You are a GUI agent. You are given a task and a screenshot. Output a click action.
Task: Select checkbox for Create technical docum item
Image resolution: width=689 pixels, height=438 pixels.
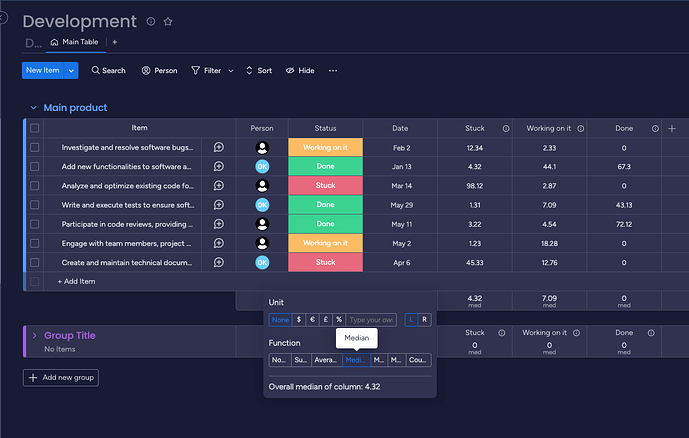click(x=35, y=262)
